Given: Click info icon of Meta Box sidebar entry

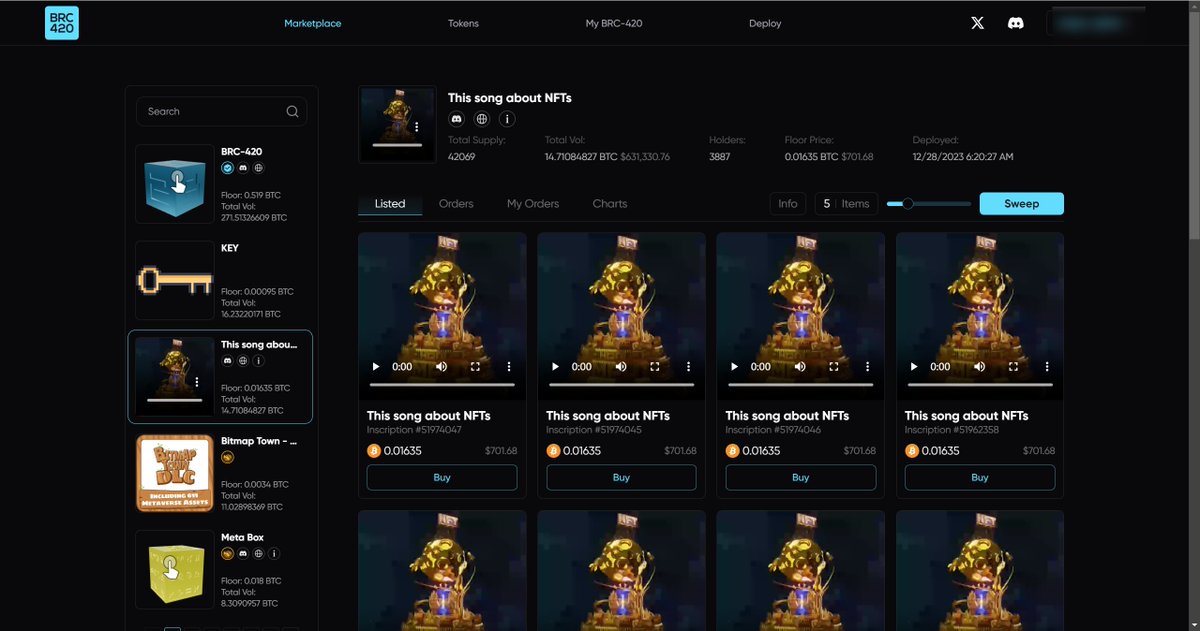Looking at the screenshot, I should click(x=274, y=553).
